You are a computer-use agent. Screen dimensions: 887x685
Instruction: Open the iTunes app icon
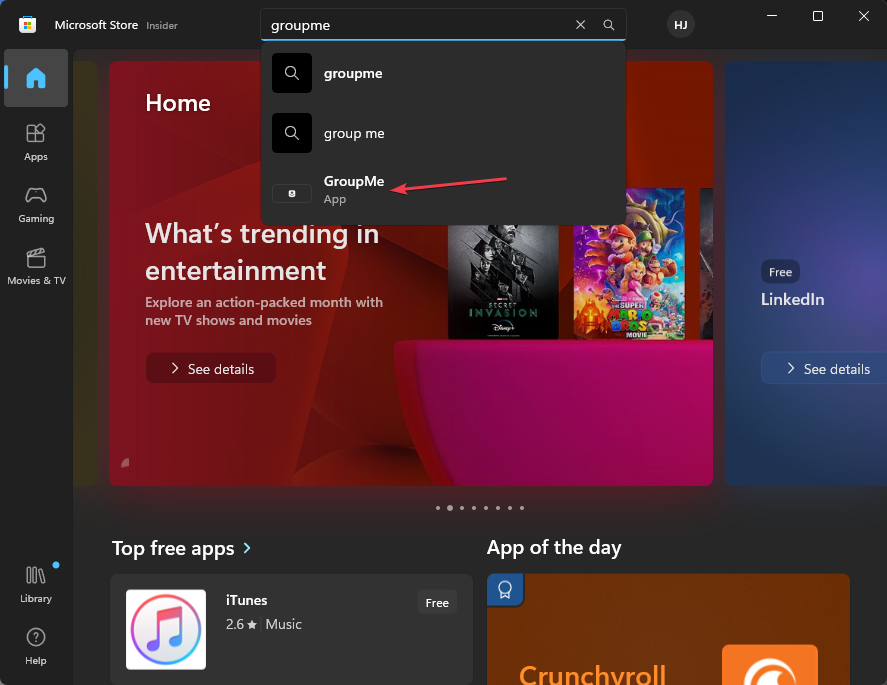point(166,630)
